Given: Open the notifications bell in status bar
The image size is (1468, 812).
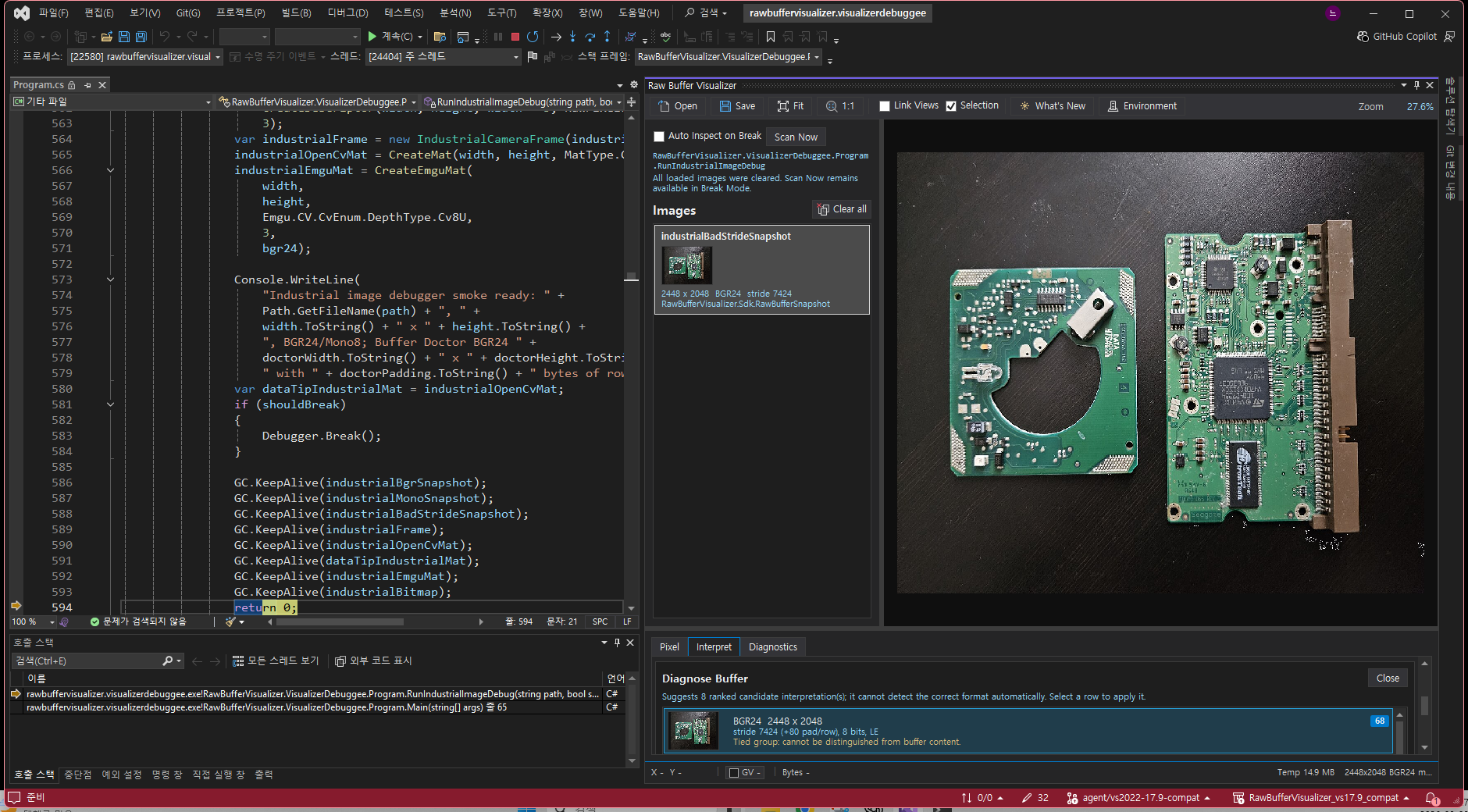Looking at the screenshot, I should click(1431, 798).
